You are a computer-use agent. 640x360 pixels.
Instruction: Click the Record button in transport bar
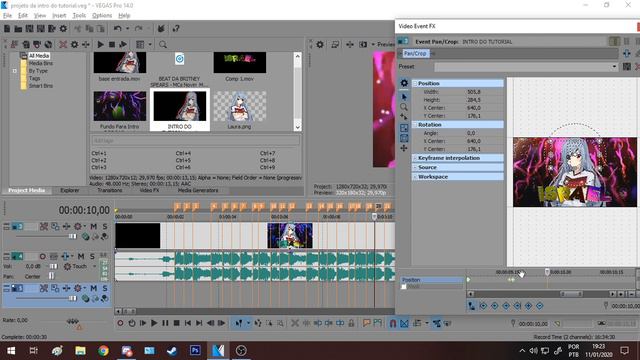pos(120,323)
